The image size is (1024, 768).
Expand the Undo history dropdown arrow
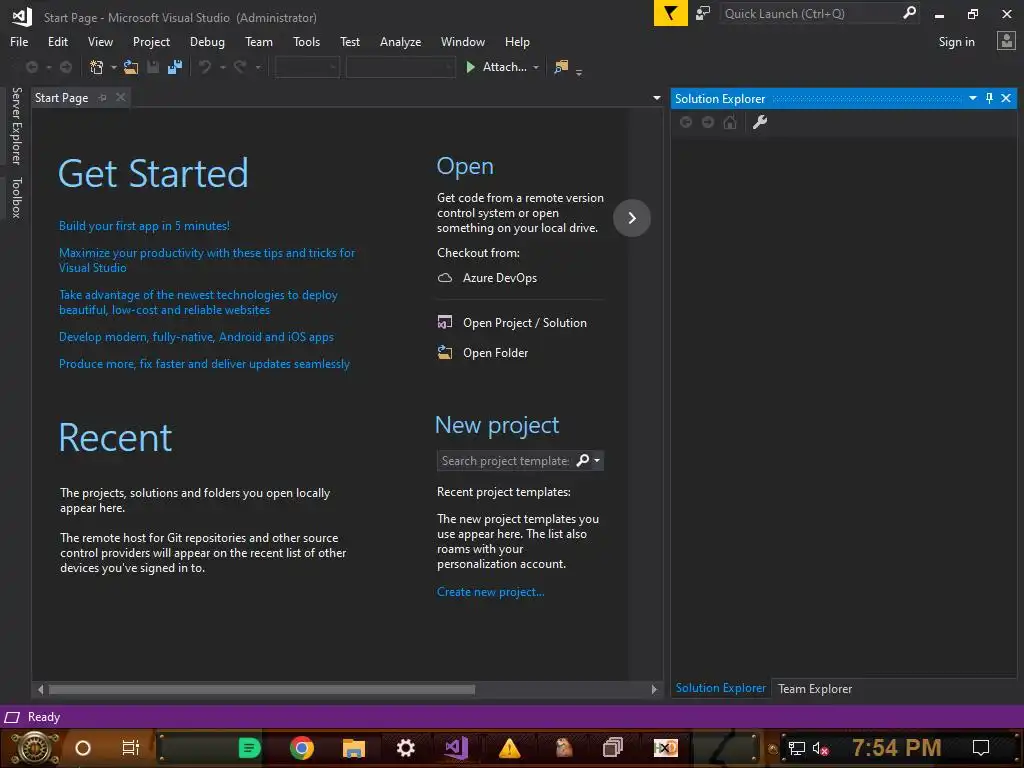(x=223, y=67)
